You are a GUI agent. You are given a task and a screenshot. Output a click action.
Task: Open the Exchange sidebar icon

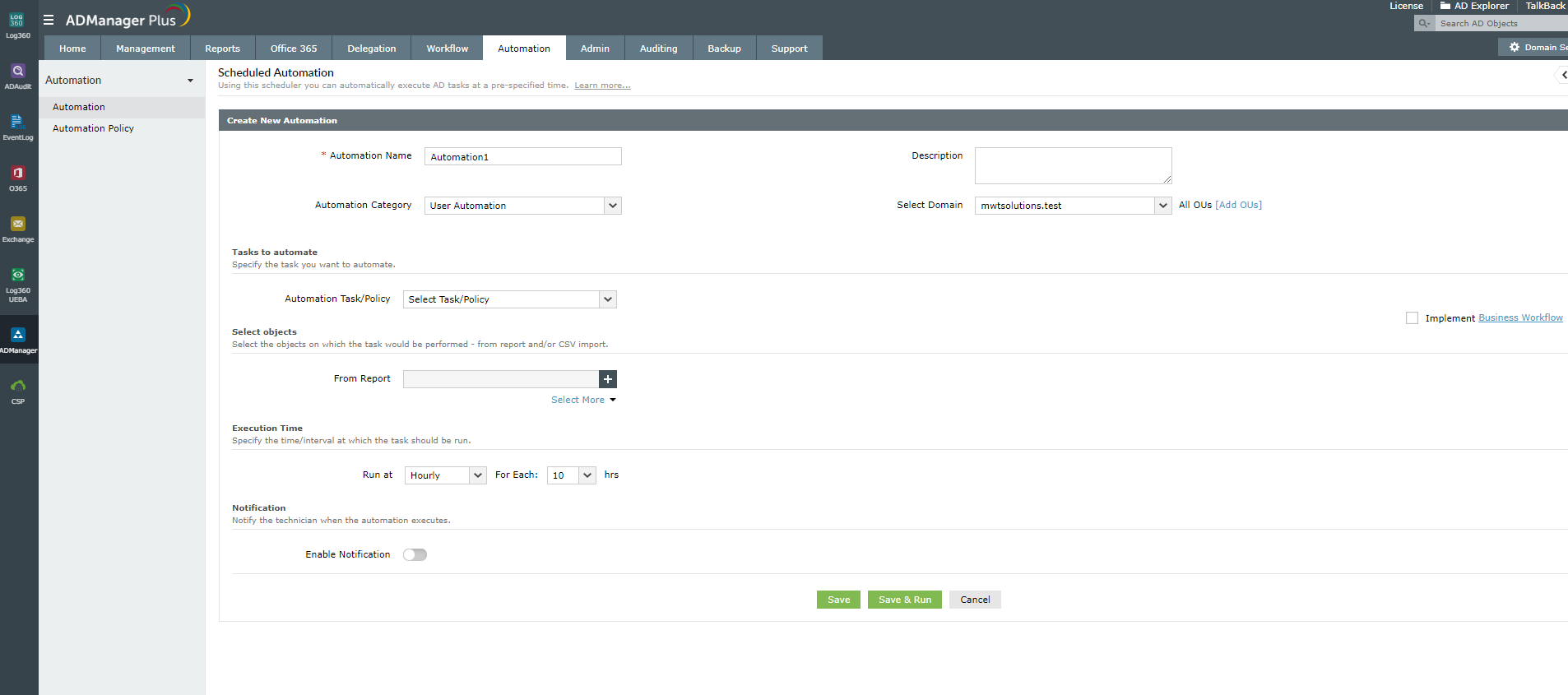click(x=17, y=229)
